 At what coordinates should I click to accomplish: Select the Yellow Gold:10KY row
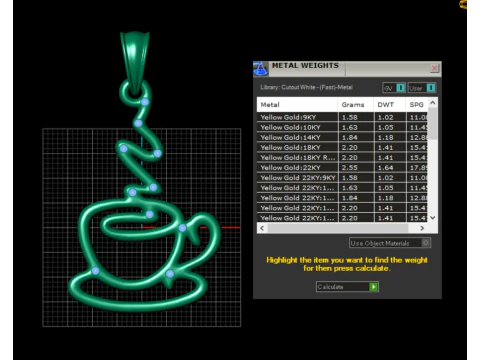[342, 127]
